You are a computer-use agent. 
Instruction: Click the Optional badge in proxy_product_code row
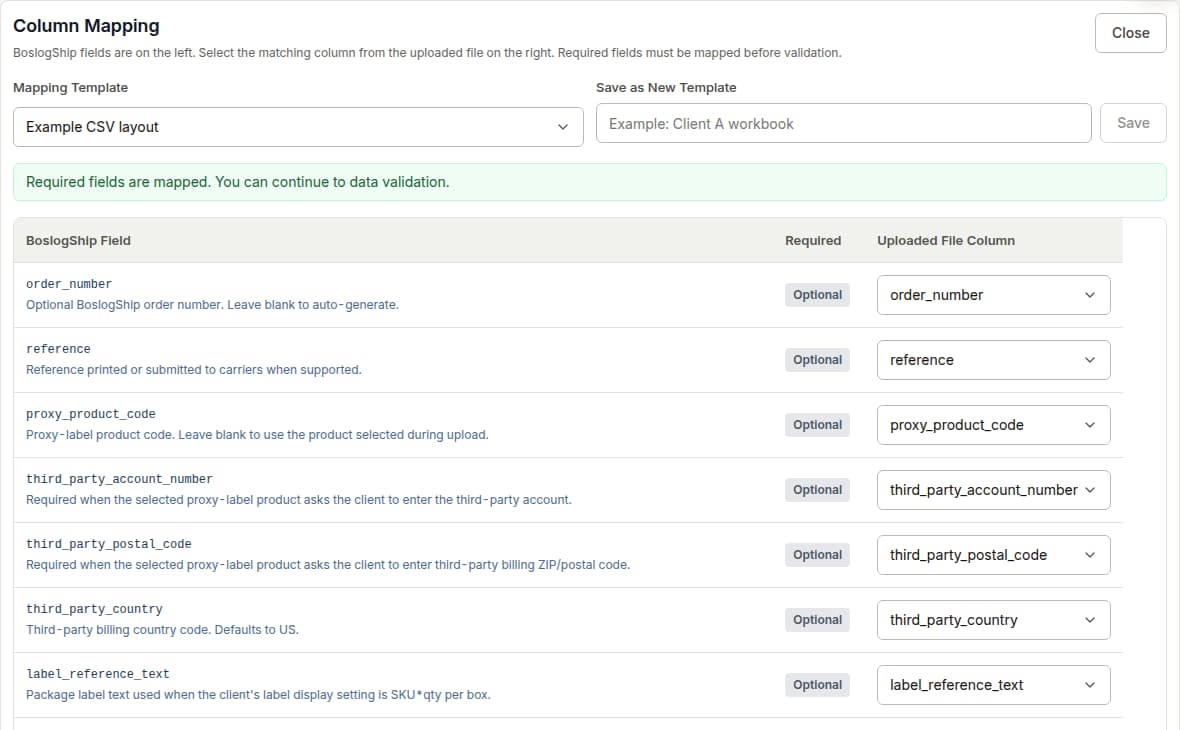[817, 425]
